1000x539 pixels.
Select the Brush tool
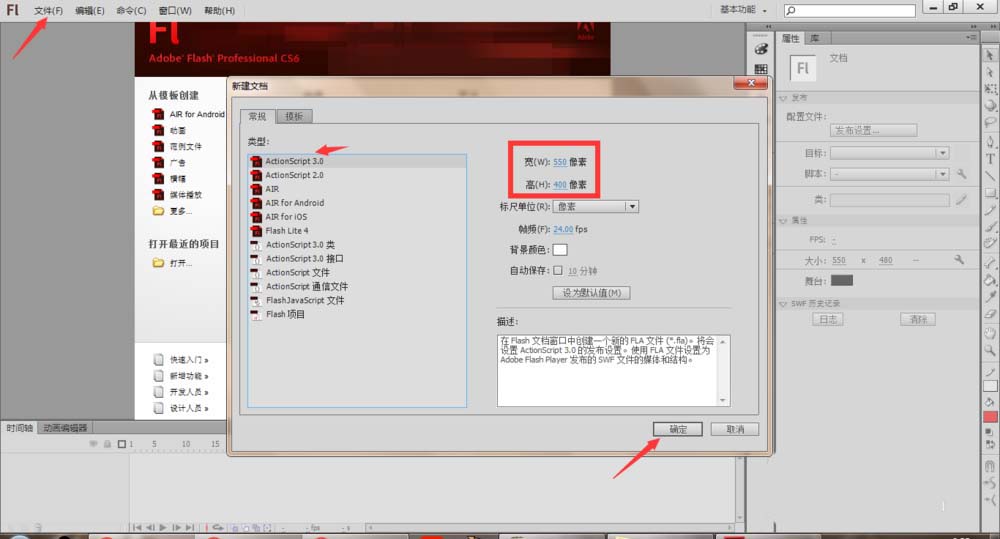990,226
